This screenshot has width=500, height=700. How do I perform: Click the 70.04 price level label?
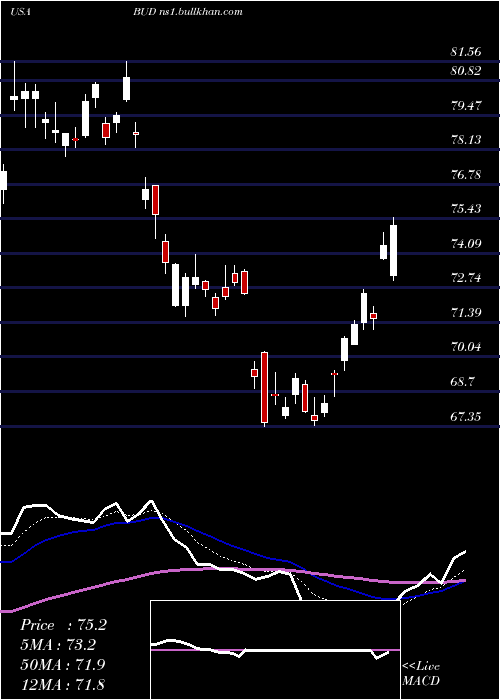pyautogui.click(x=466, y=347)
